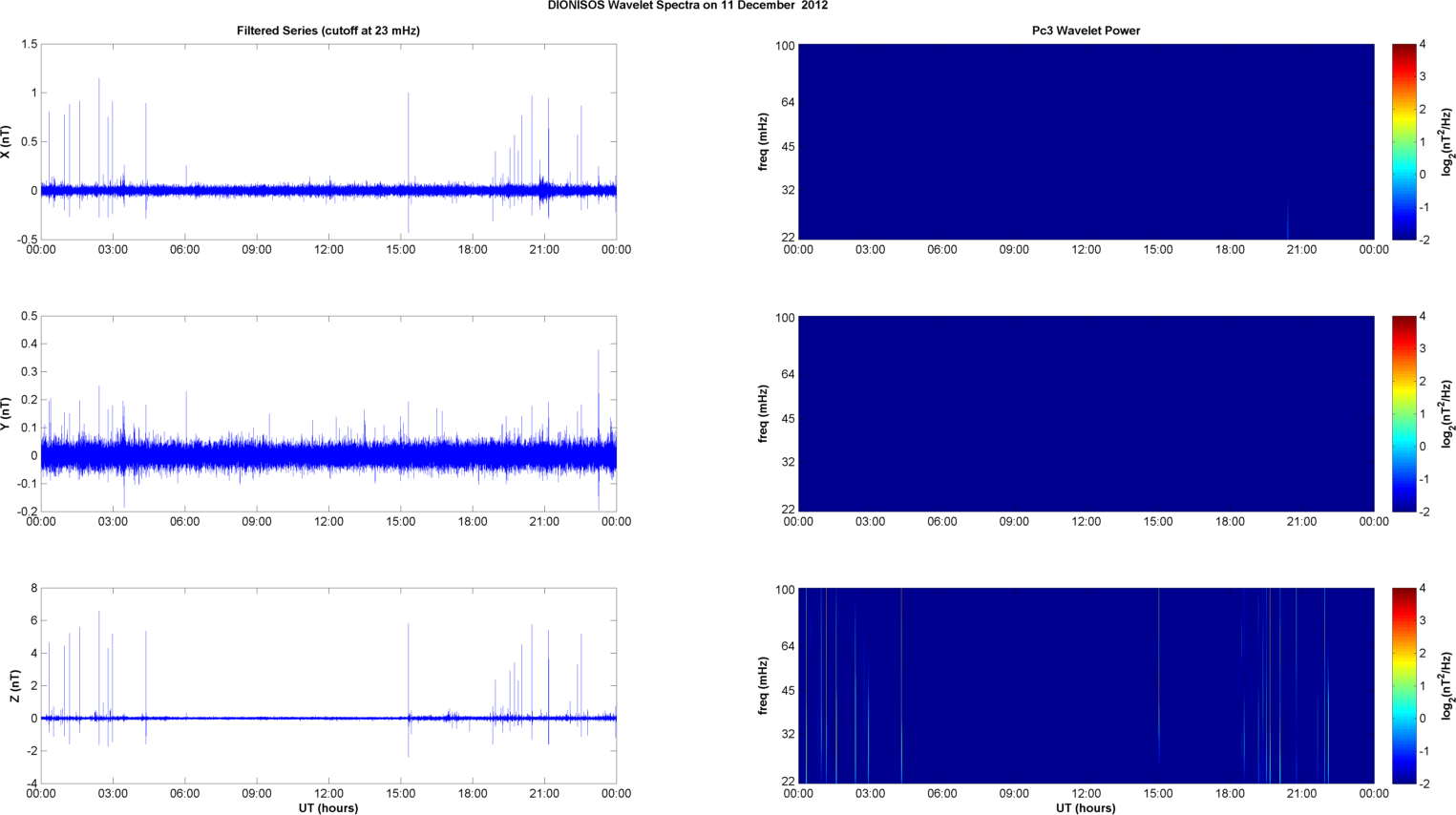The width and height of the screenshot is (1456, 815).
Task: Click the 'freq (mHz)' label of bottom spectrogram
Action: coord(764,686)
